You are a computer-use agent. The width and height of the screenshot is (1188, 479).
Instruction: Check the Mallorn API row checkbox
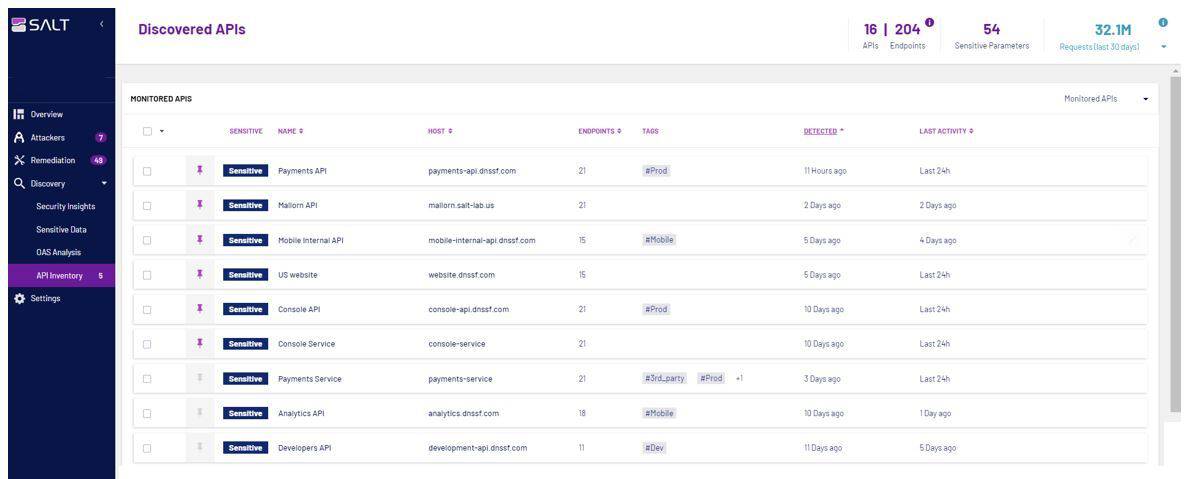147,206
